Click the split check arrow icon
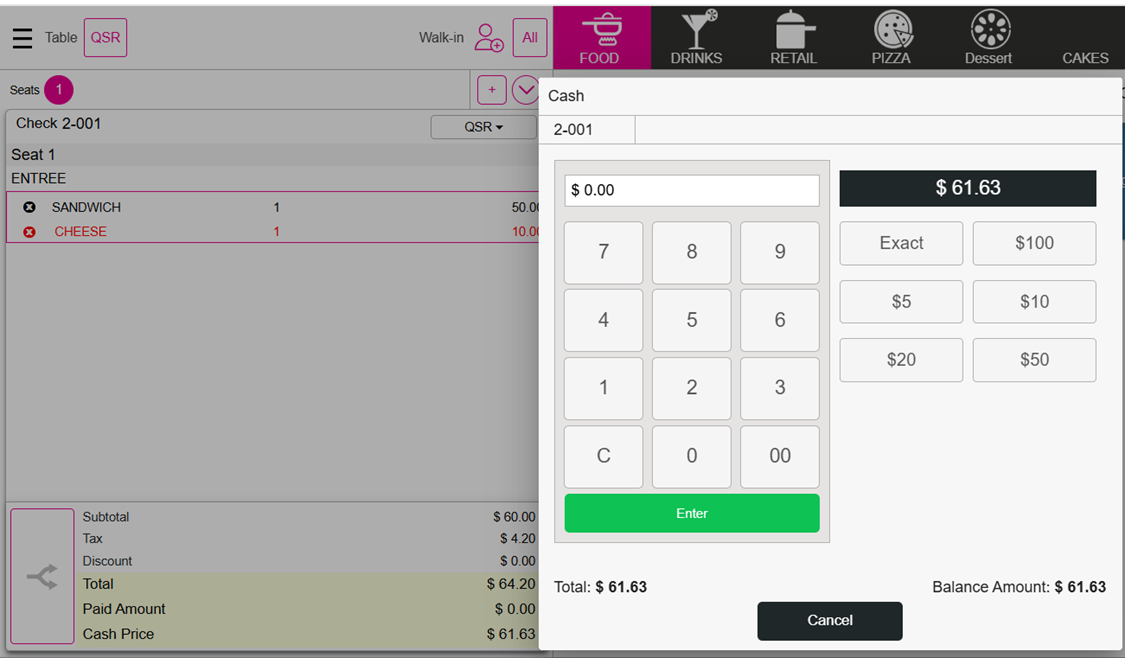This screenshot has height=658, width=1125. tap(42, 577)
